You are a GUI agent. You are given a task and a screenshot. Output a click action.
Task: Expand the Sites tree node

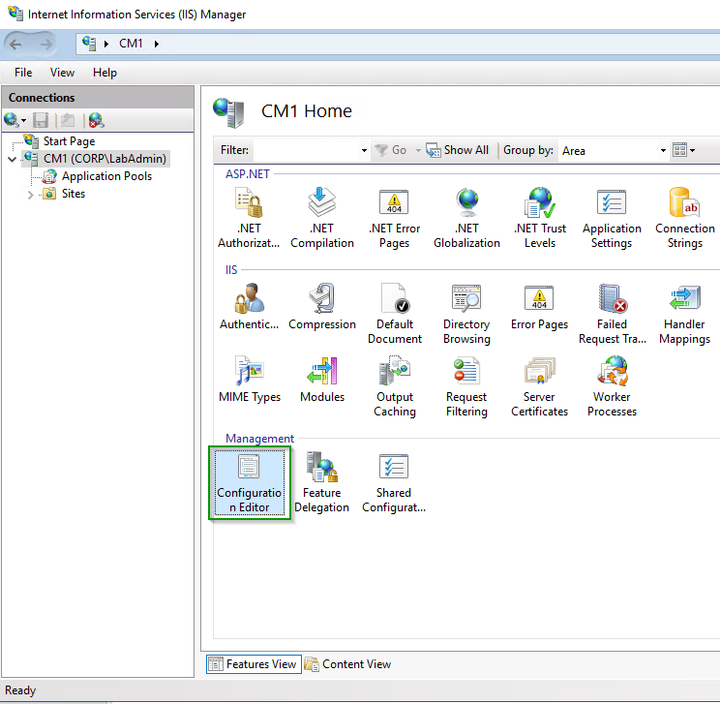click(30, 195)
